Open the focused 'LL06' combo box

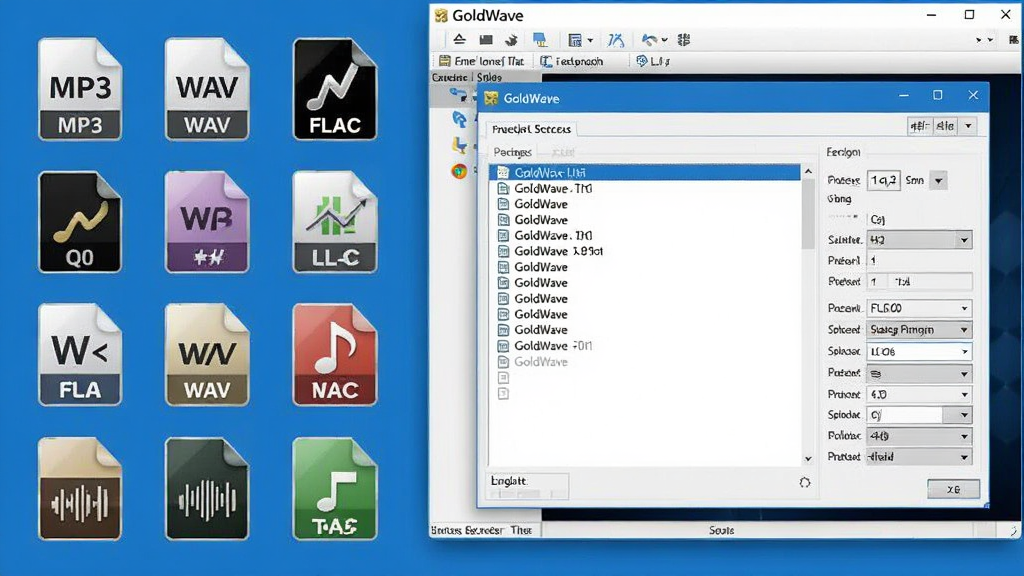point(920,351)
